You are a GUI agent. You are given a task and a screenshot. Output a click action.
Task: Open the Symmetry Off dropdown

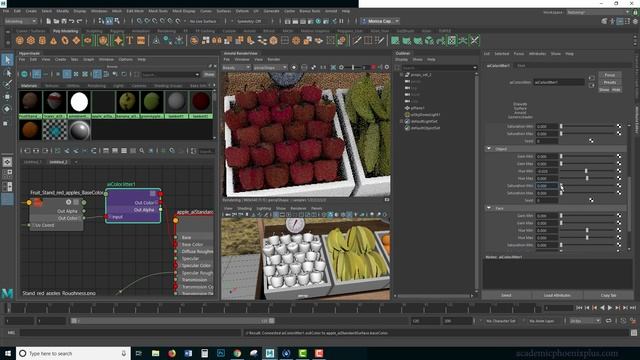(x=249, y=21)
